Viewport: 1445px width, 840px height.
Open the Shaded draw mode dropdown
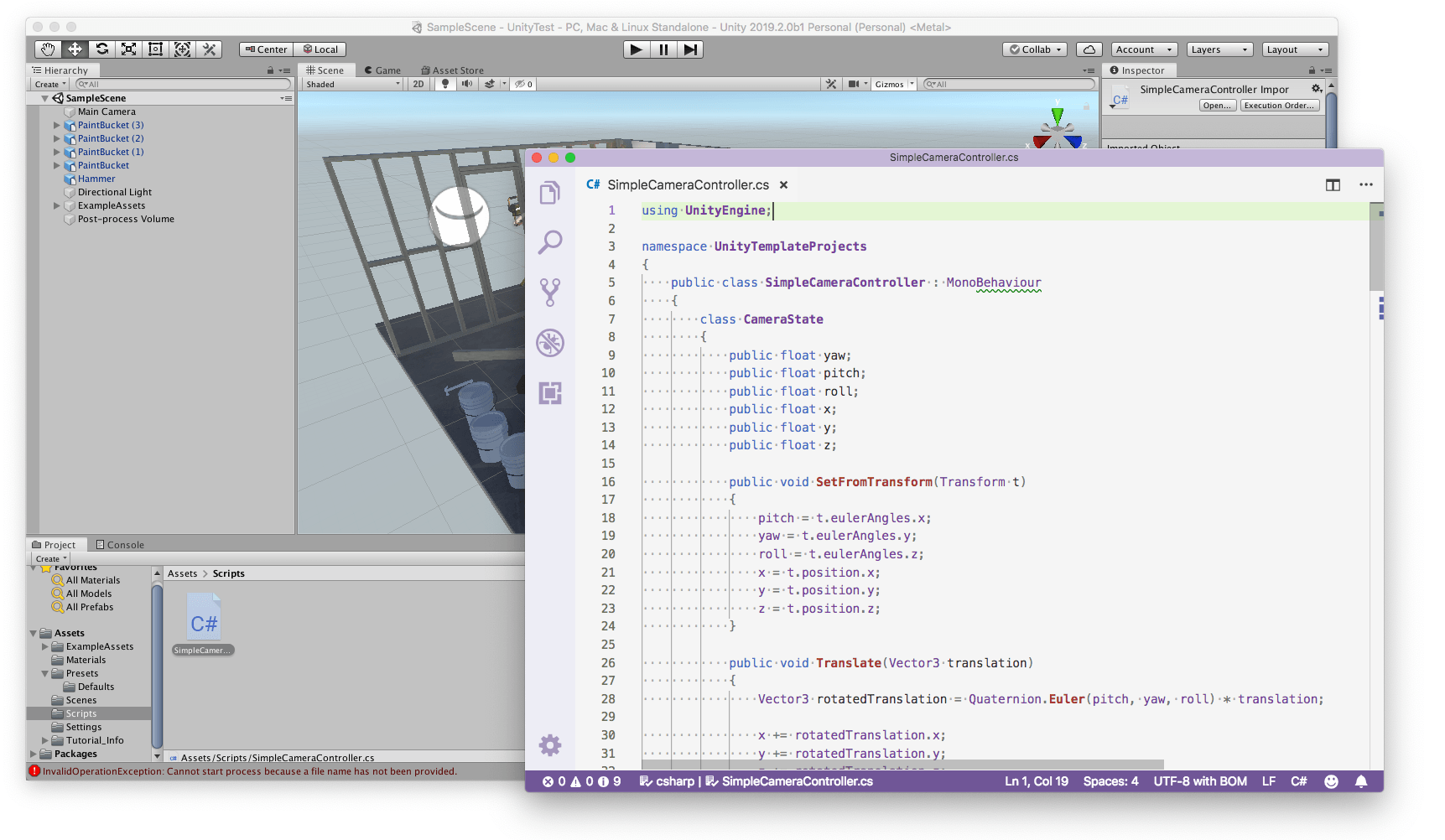point(351,84)
